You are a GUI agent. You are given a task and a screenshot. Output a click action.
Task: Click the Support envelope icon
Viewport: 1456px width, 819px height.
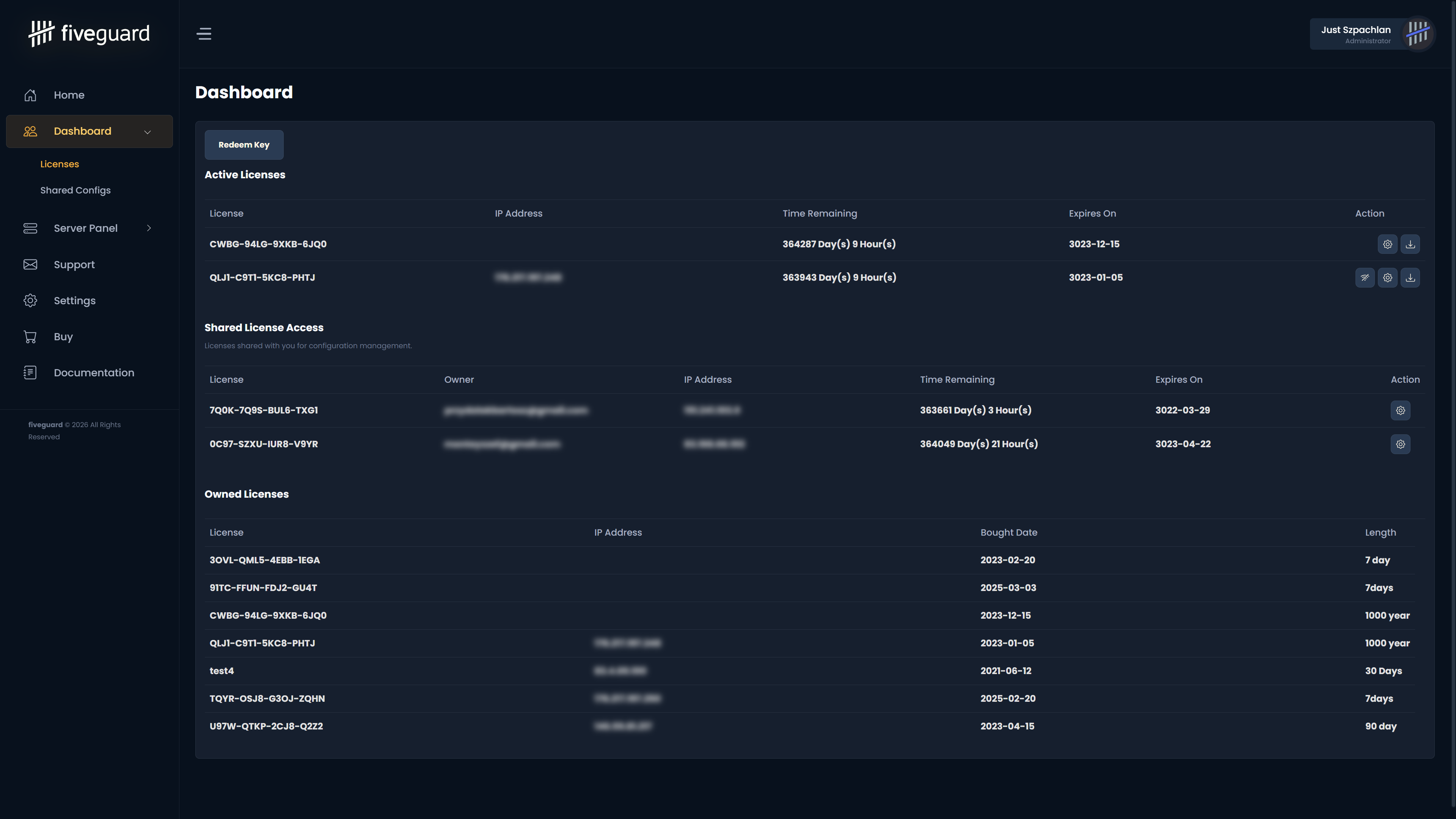tap(30, 264)
